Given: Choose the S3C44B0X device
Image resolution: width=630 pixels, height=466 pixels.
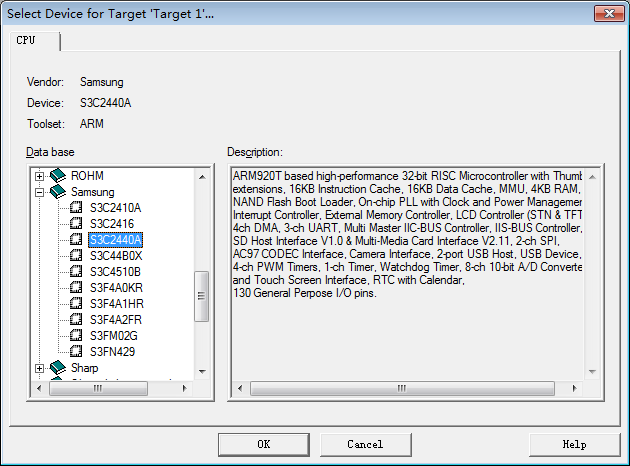Looking at the screenshot, I should [x=116, y=256].
